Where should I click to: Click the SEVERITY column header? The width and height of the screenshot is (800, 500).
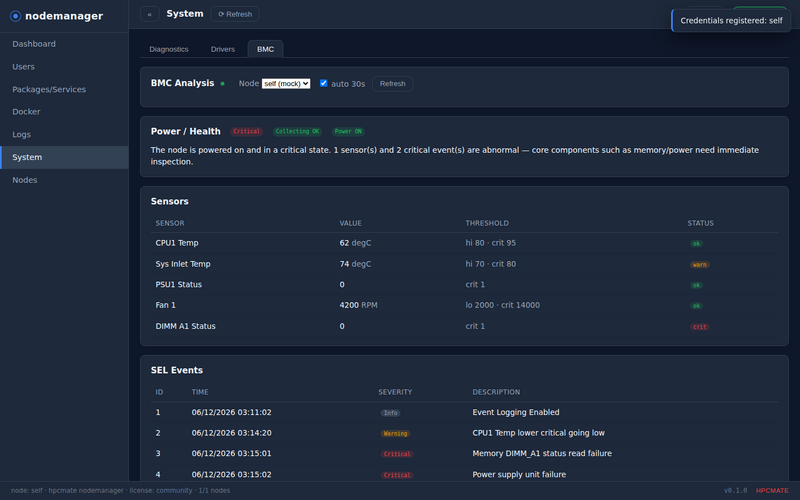tap(395, 392)
